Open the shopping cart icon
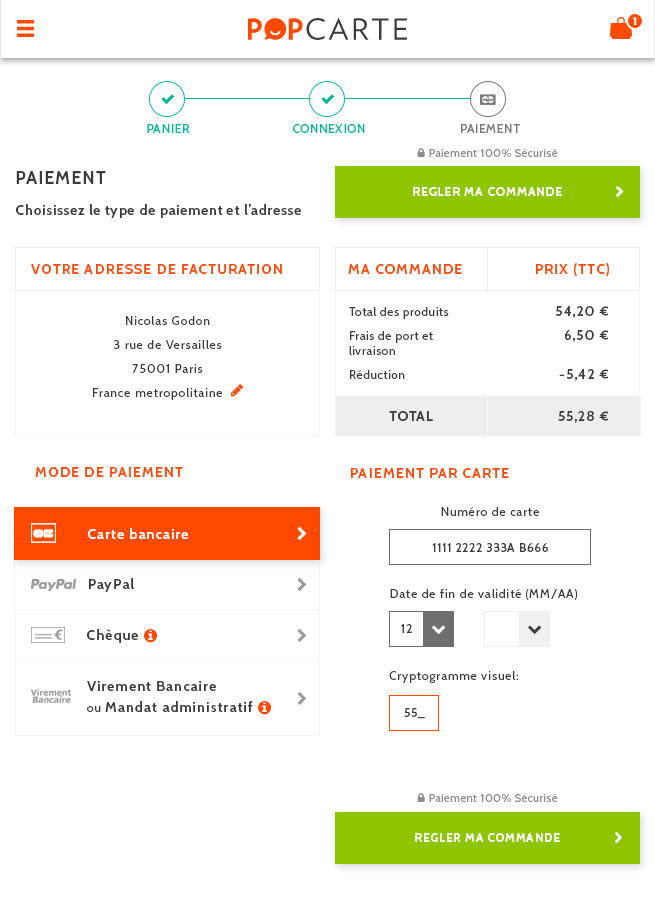655x900 pixels. point(621,28)
